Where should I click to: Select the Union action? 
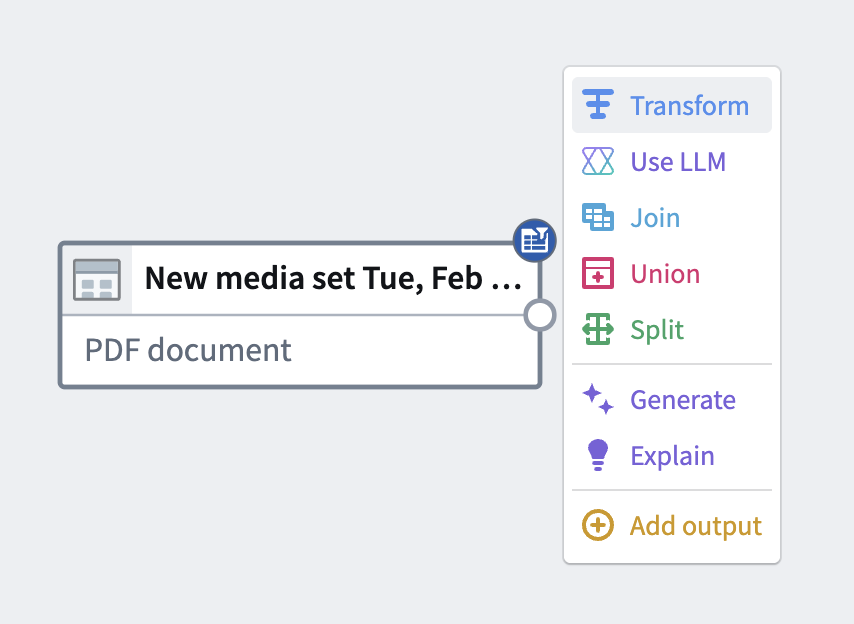pyautogui.click(x=665, y=273)
